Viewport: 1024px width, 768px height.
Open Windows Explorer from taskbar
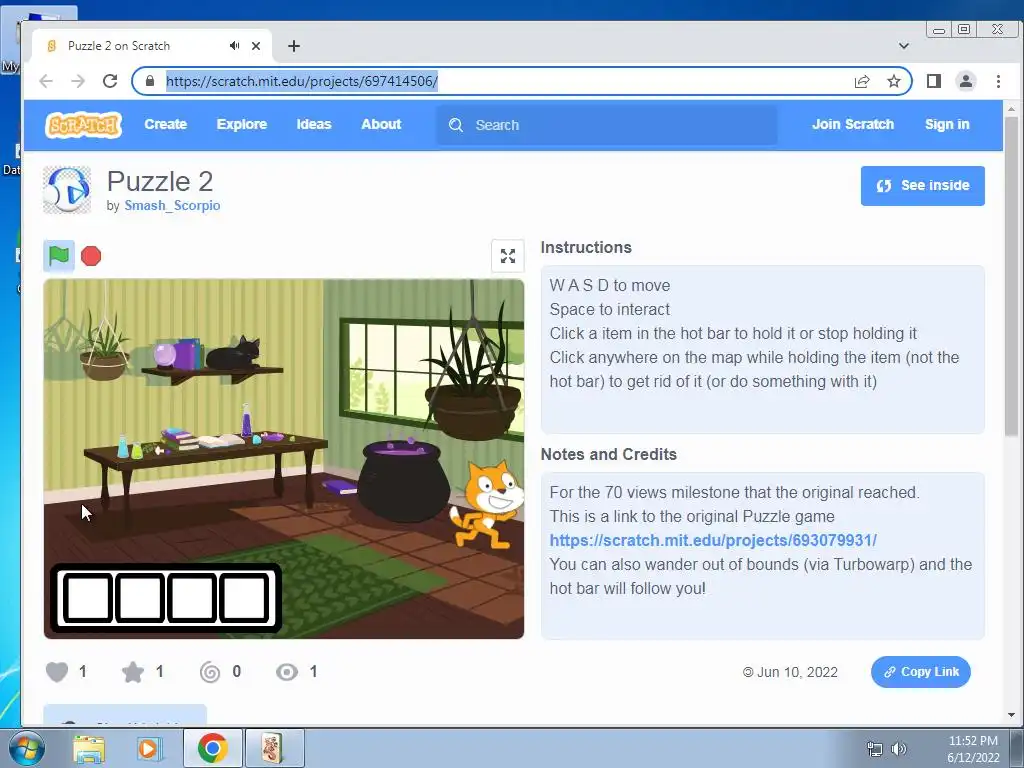click(x=89, y=748)
